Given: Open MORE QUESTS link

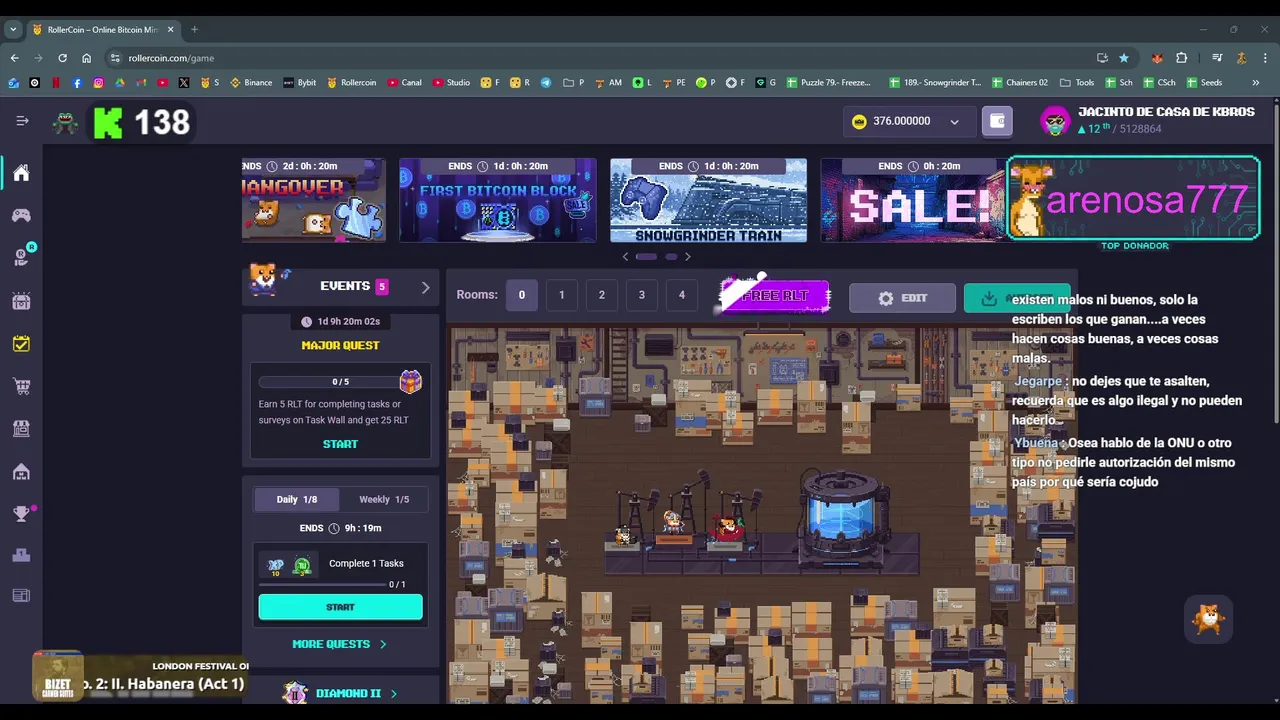Looking at the screenshot, I should click(x=339, y=644).
